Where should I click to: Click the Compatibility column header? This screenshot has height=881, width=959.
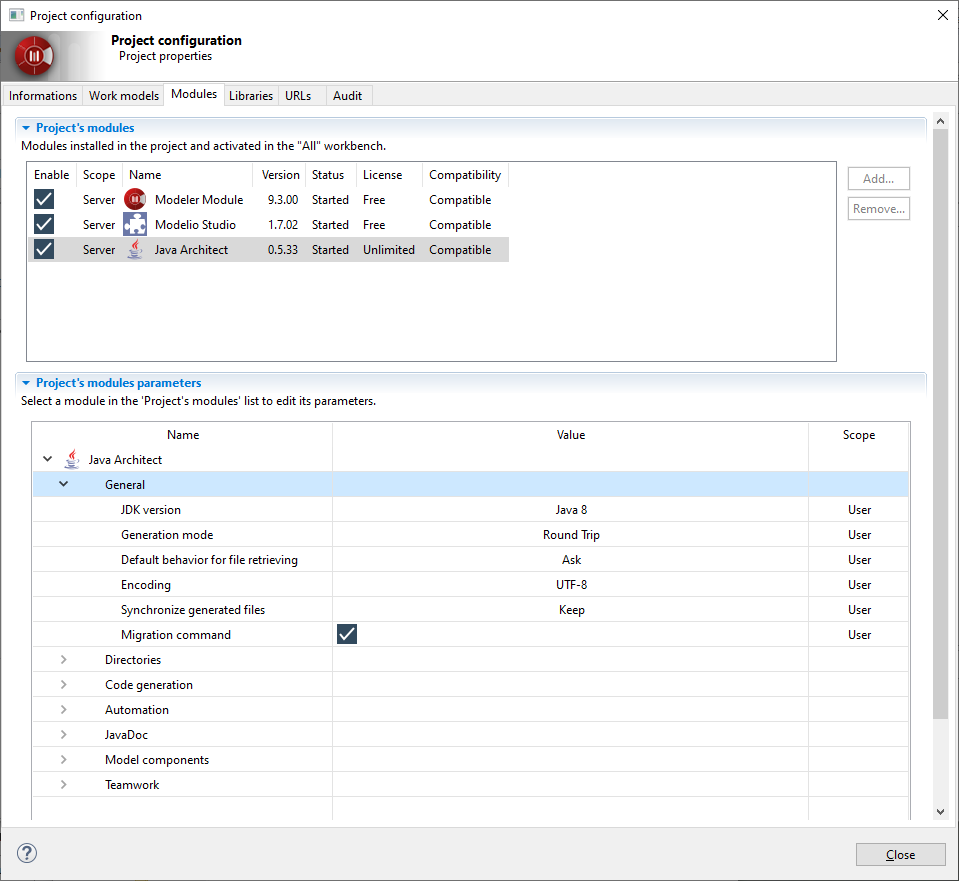(465, 175)
